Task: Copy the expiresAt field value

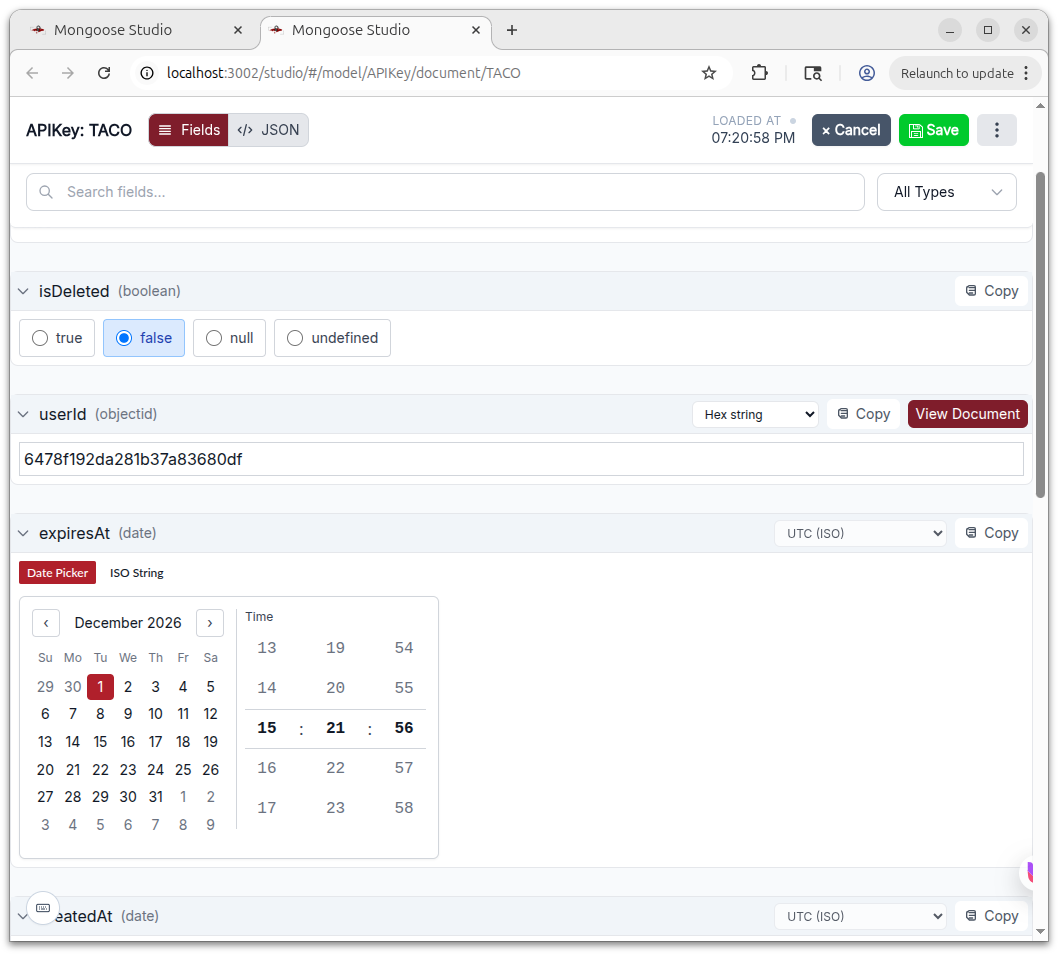Action: [991, 533]
